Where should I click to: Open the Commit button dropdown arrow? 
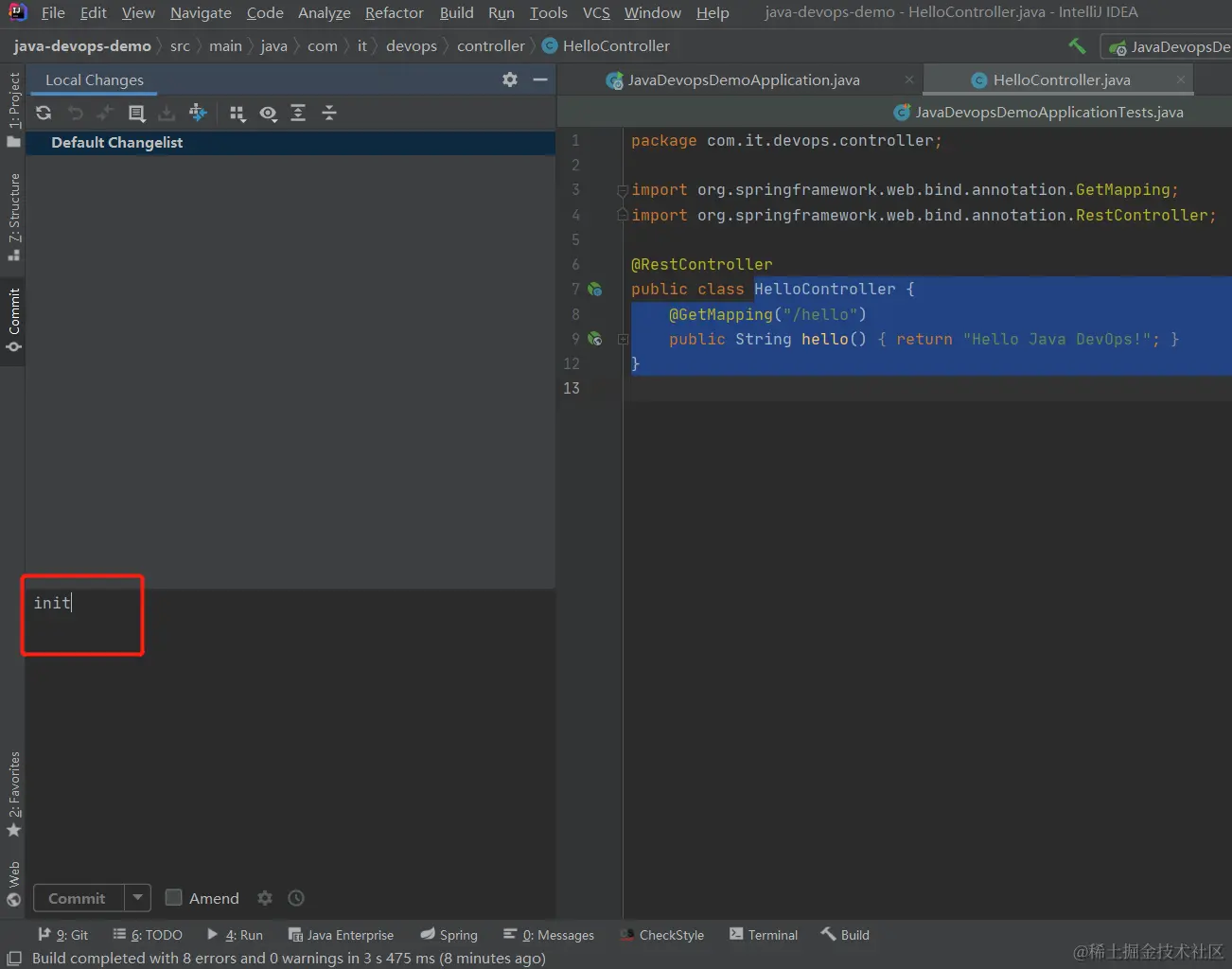tap(138, 898)
